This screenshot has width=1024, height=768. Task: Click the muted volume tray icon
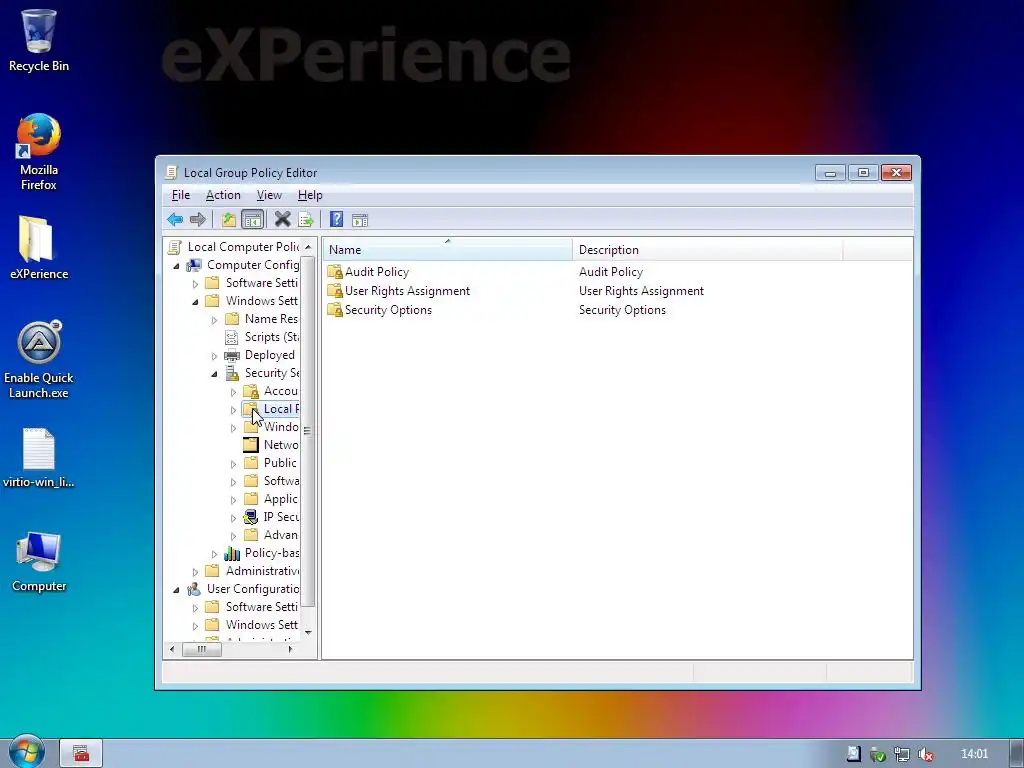925,754
